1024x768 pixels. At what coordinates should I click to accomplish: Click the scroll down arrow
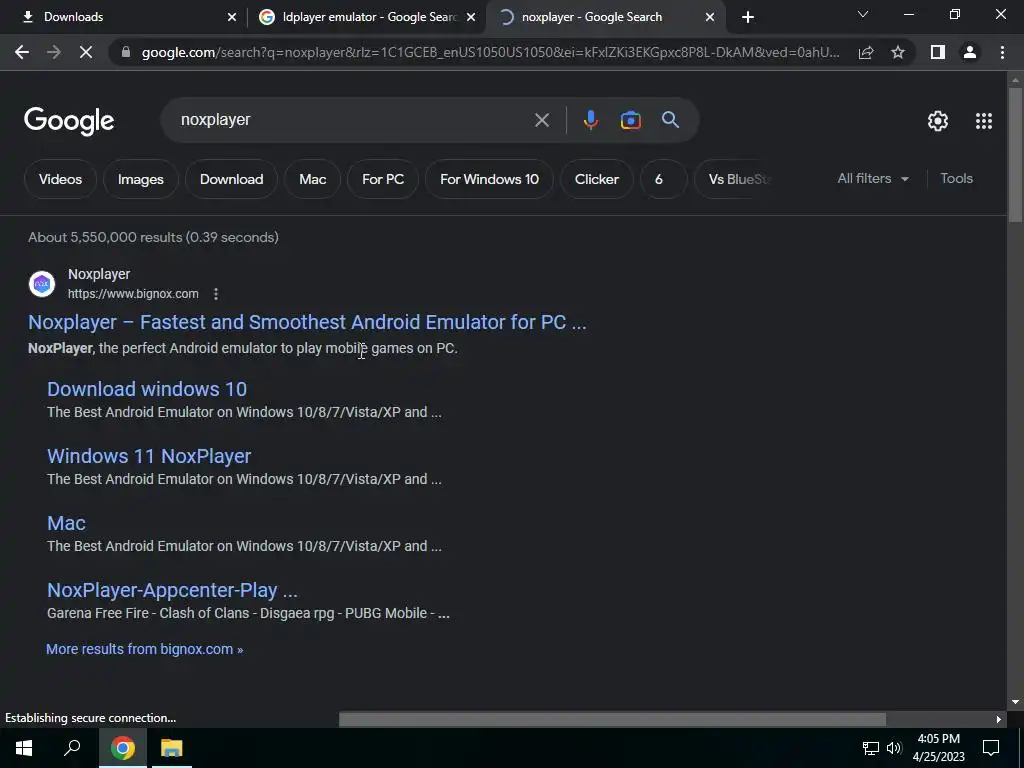(x=1015, y=703)
